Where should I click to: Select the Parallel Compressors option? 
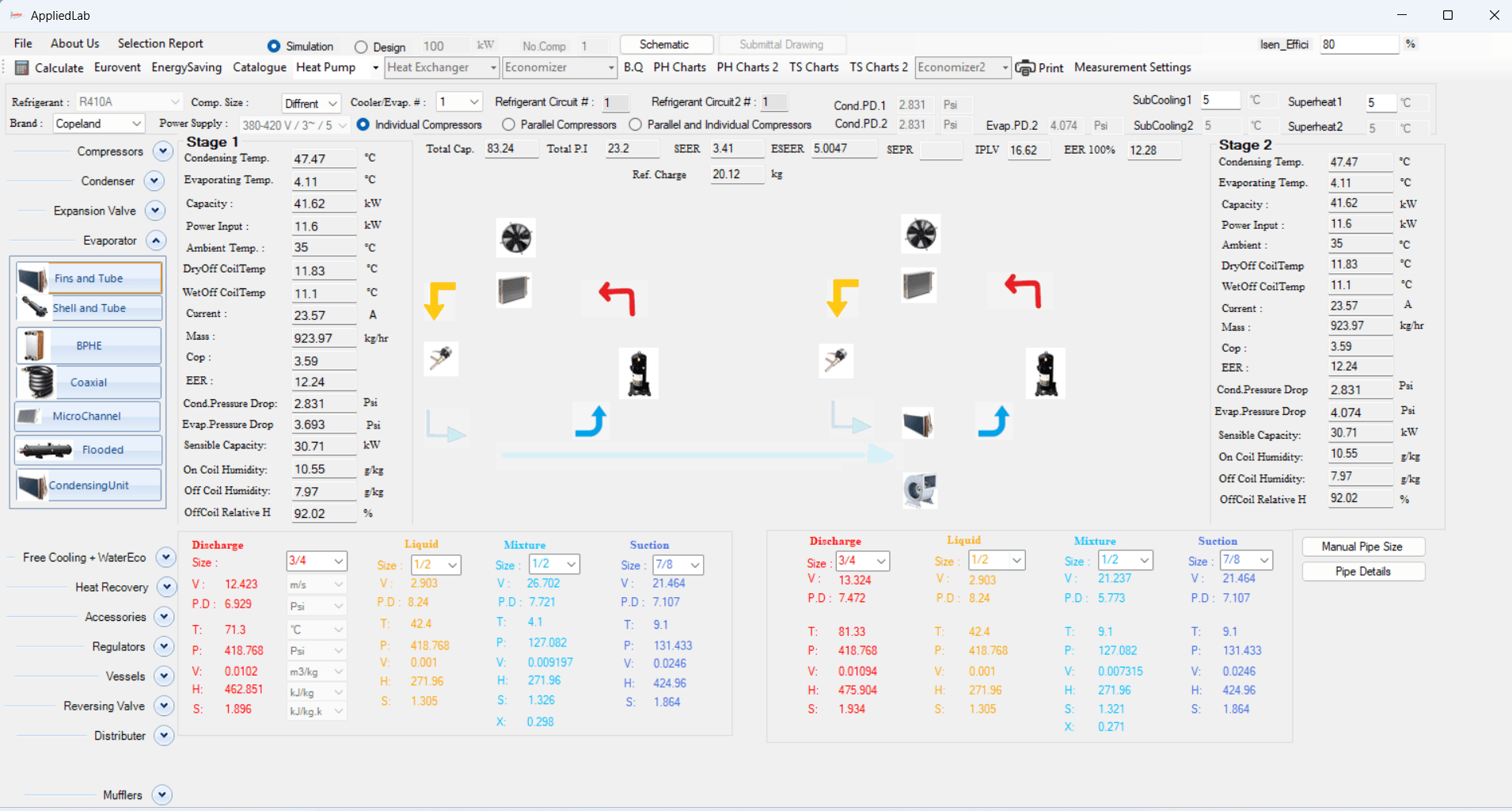[x=508, y=124]
